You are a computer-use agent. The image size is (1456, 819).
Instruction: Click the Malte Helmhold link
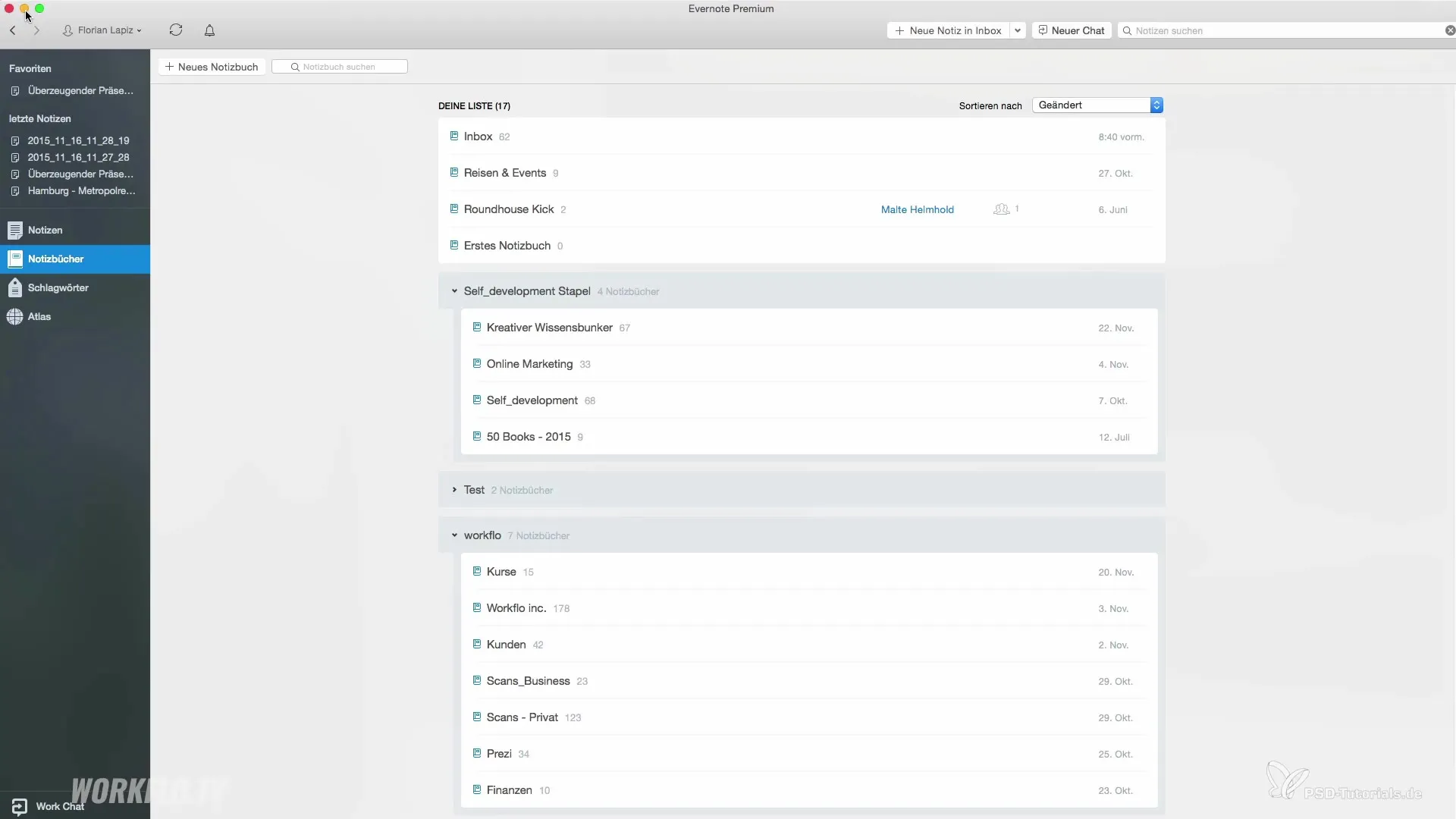coord(917,209)
